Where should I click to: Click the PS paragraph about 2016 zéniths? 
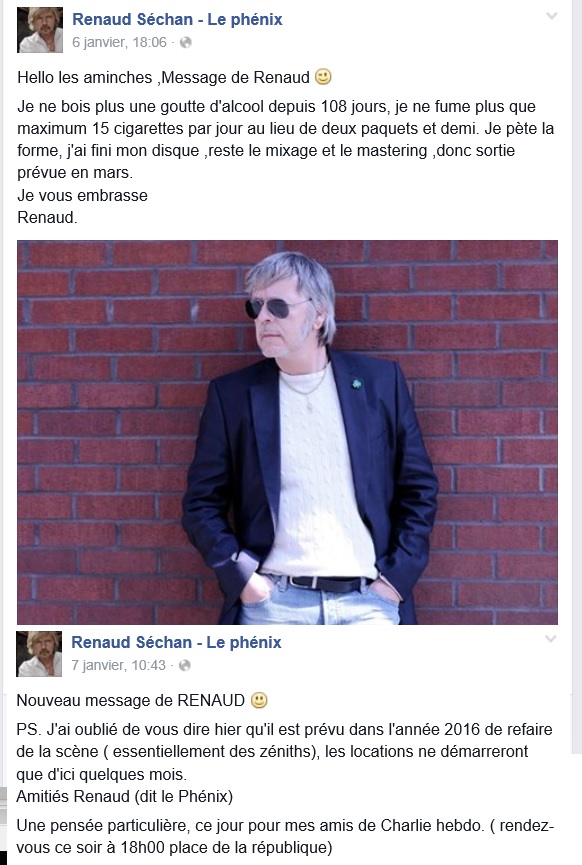[284, 752]
